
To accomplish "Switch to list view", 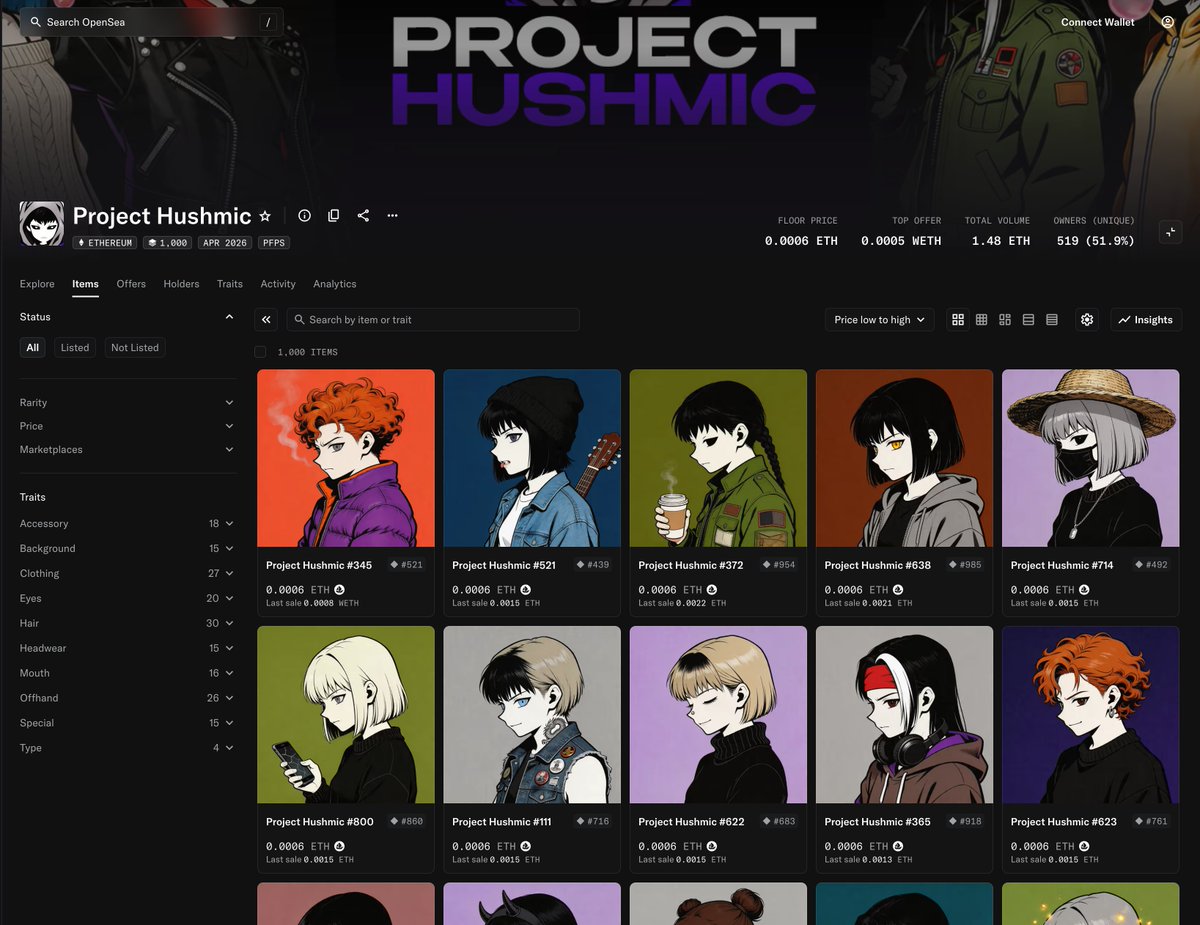I will click(x=1028, y=320).
